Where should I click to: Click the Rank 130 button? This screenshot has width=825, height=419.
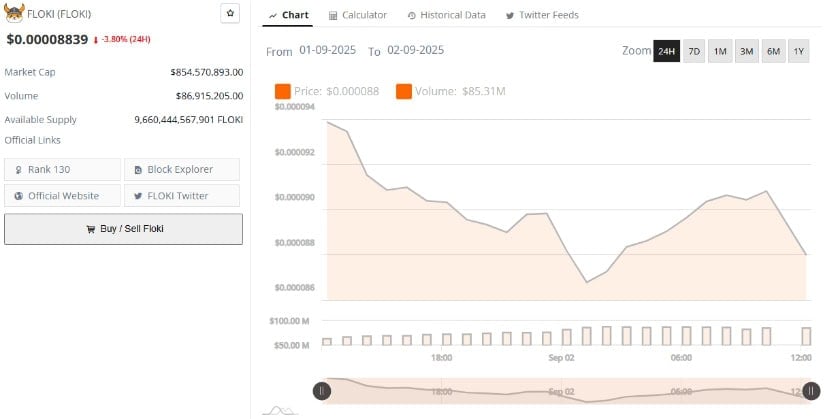[63, 169]
